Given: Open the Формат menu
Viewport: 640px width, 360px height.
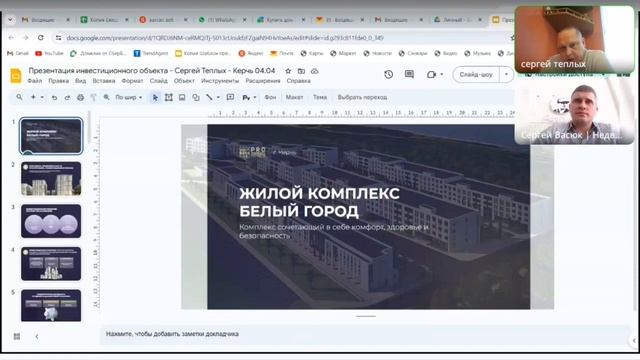Looking at the screenshot, I should [132, 81].
